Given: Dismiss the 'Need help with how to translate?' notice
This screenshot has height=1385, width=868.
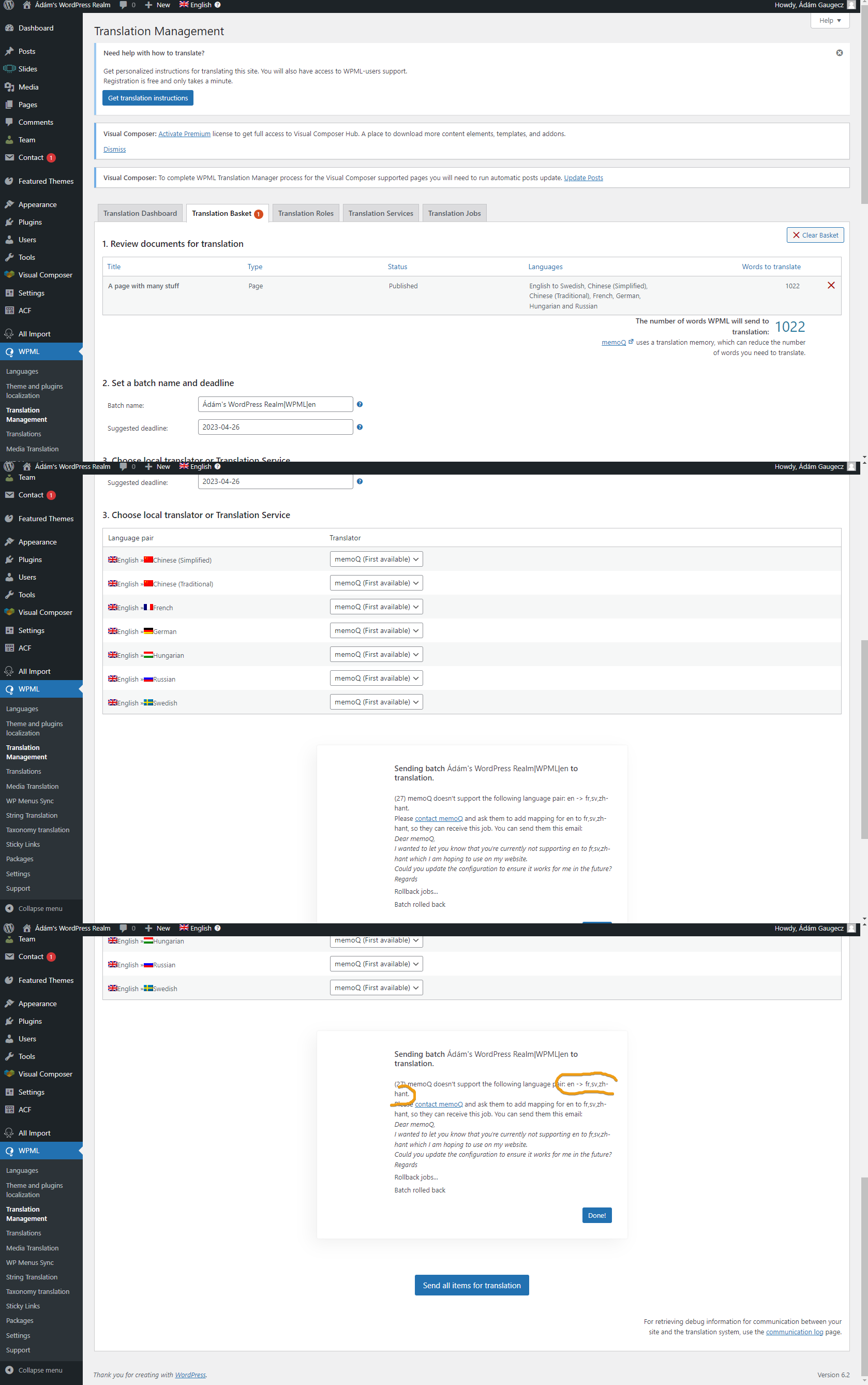Looking at the screenshot, I should tap(840, 53).
